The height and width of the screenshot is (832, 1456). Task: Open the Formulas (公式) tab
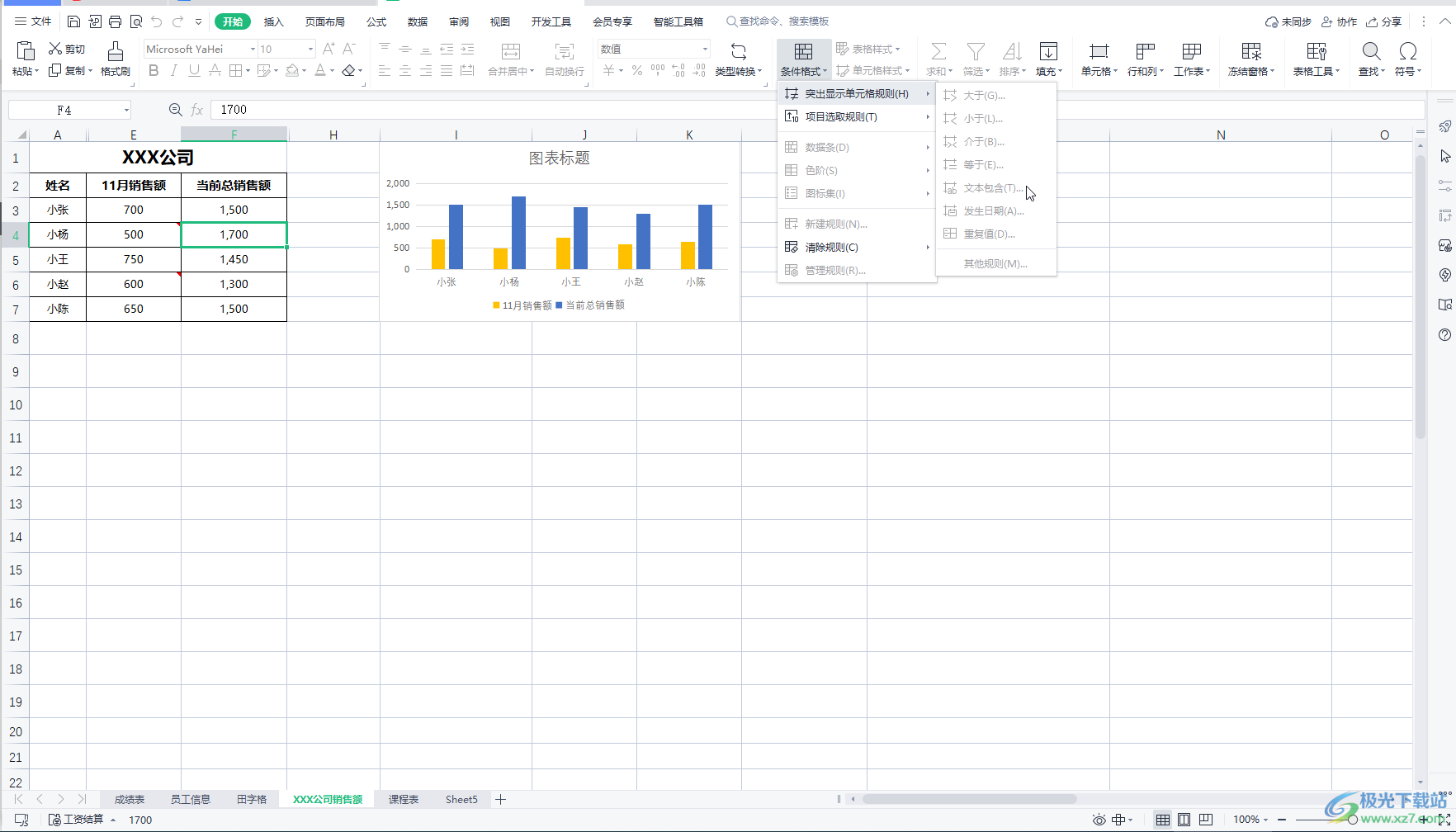(376, 21)
